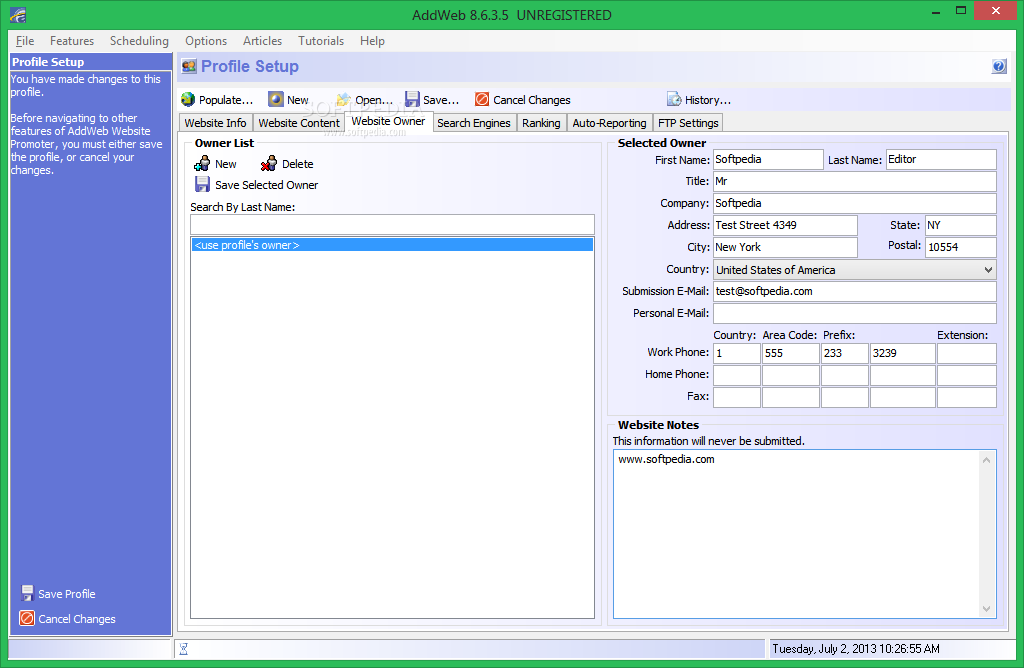Open the History toolbar icon

tap(674, 99)
